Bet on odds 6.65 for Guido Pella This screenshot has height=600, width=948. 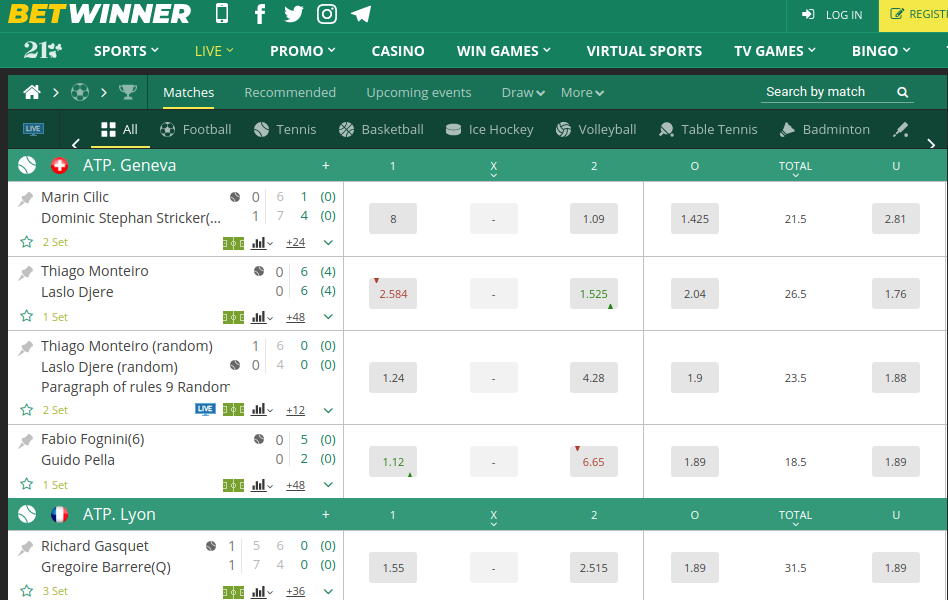pyautogui.click(x=594, y=461)
